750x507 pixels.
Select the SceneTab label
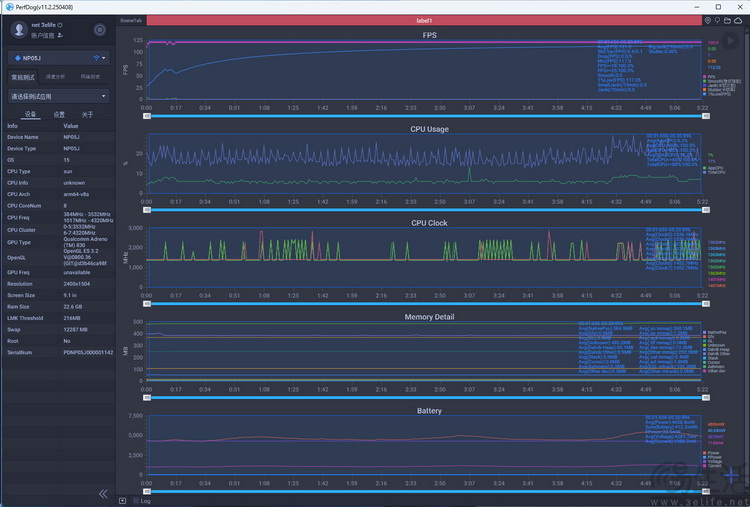tap(130, 19)
